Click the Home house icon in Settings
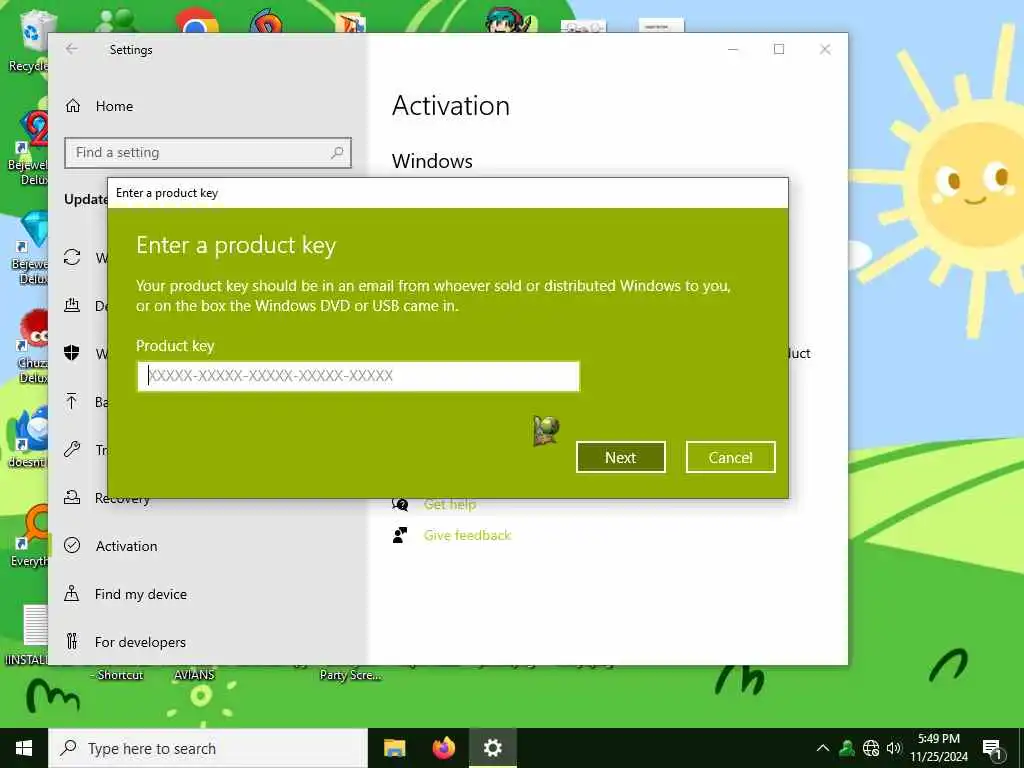This screenshot has height=768, width=1024. 72,106
